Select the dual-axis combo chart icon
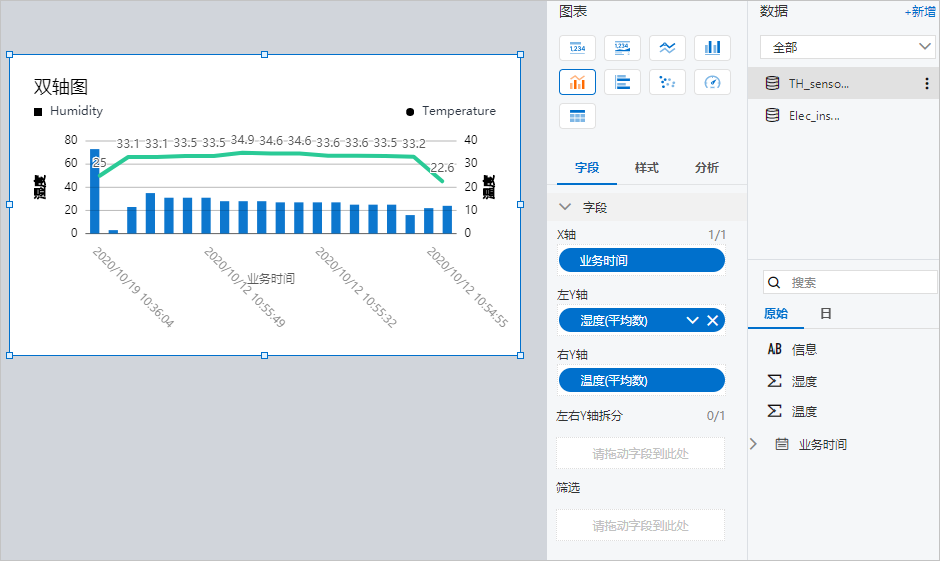This screenshot has height=561, width=940. click(x=577, y=82)
